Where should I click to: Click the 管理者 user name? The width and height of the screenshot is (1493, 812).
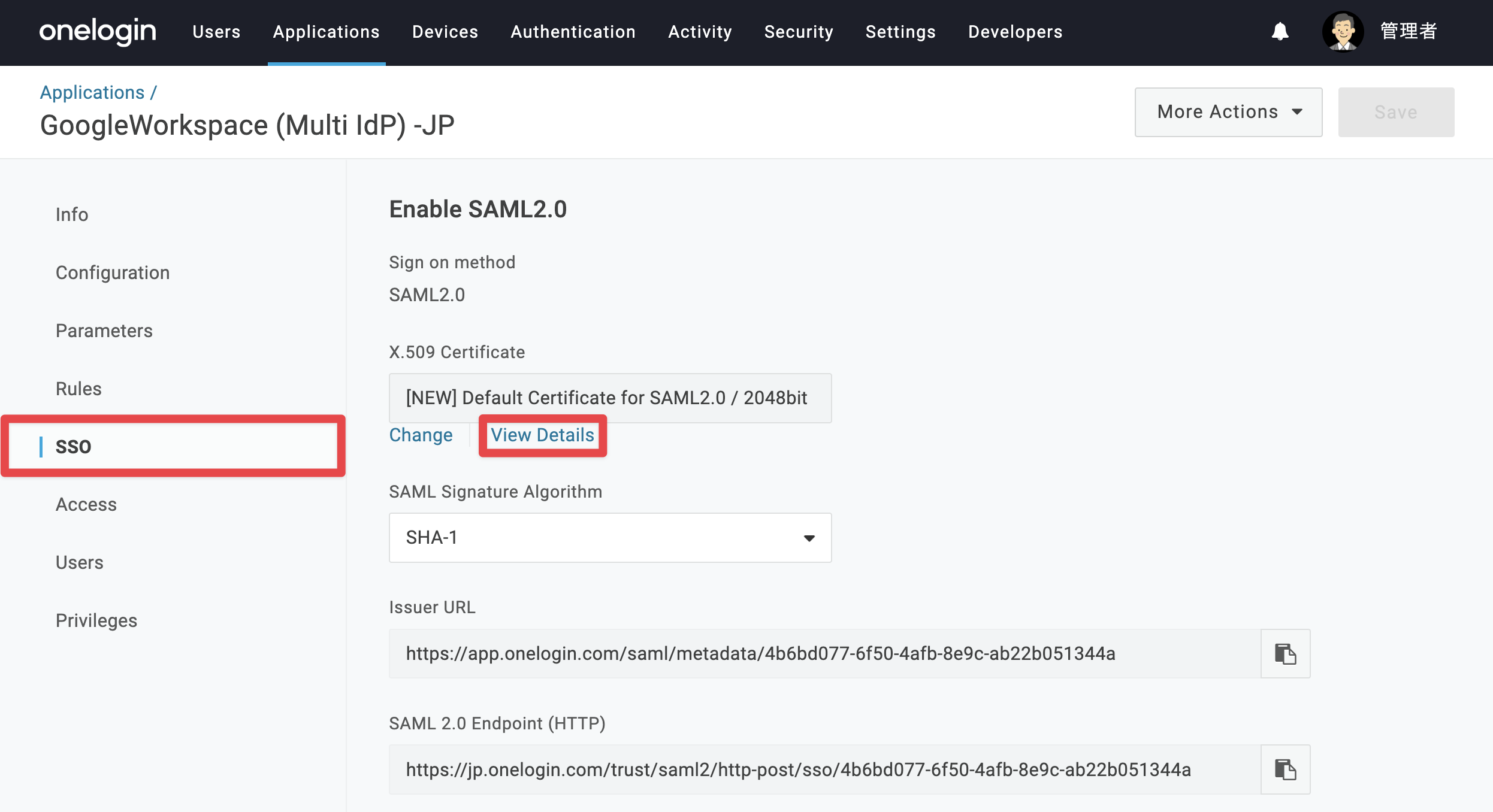click(x=1408, y=31)
